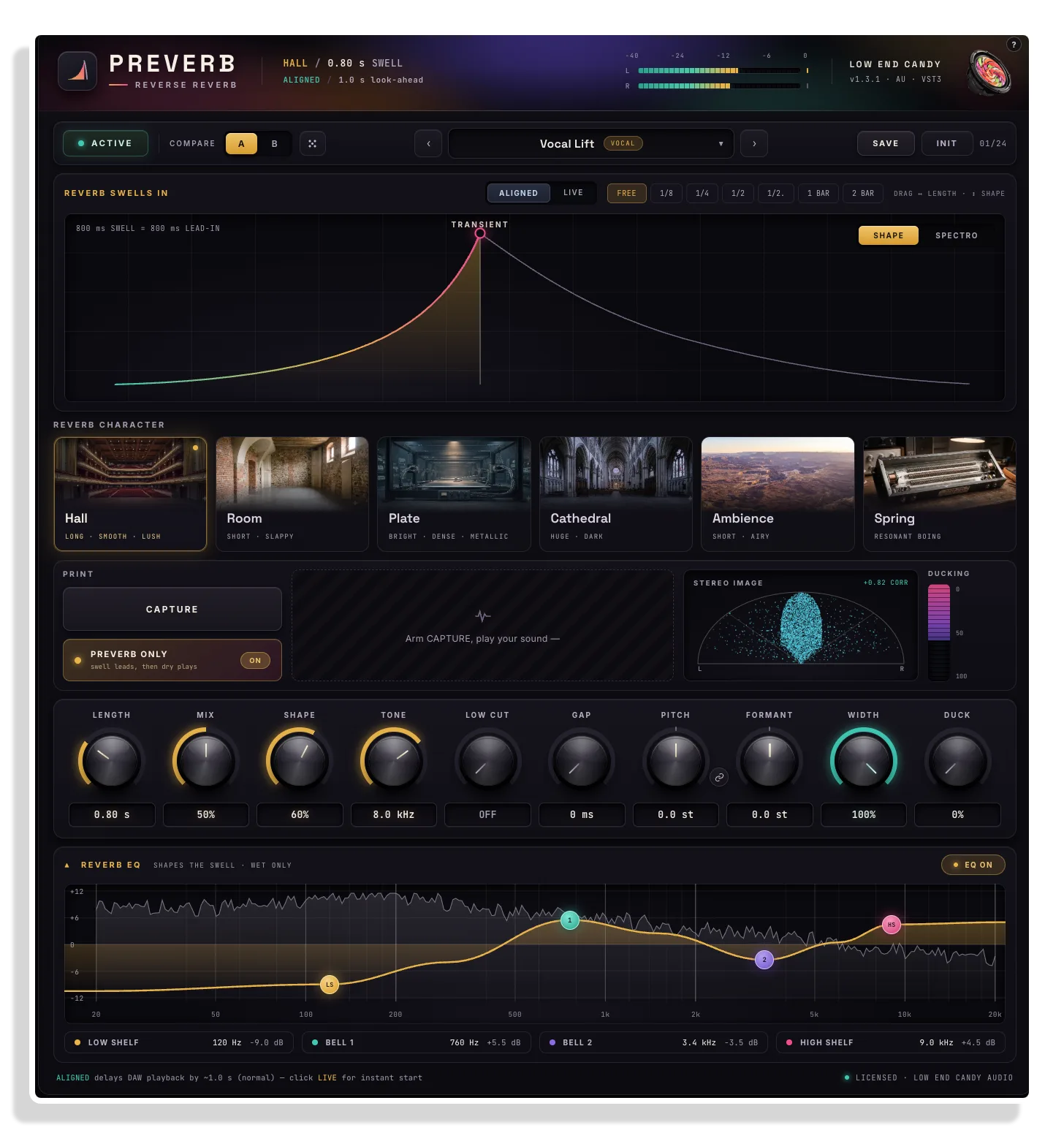This screenshot has height=1133, width=1064.
Task: Open the Vocal Lift preset dropdown
Action: 590,143
